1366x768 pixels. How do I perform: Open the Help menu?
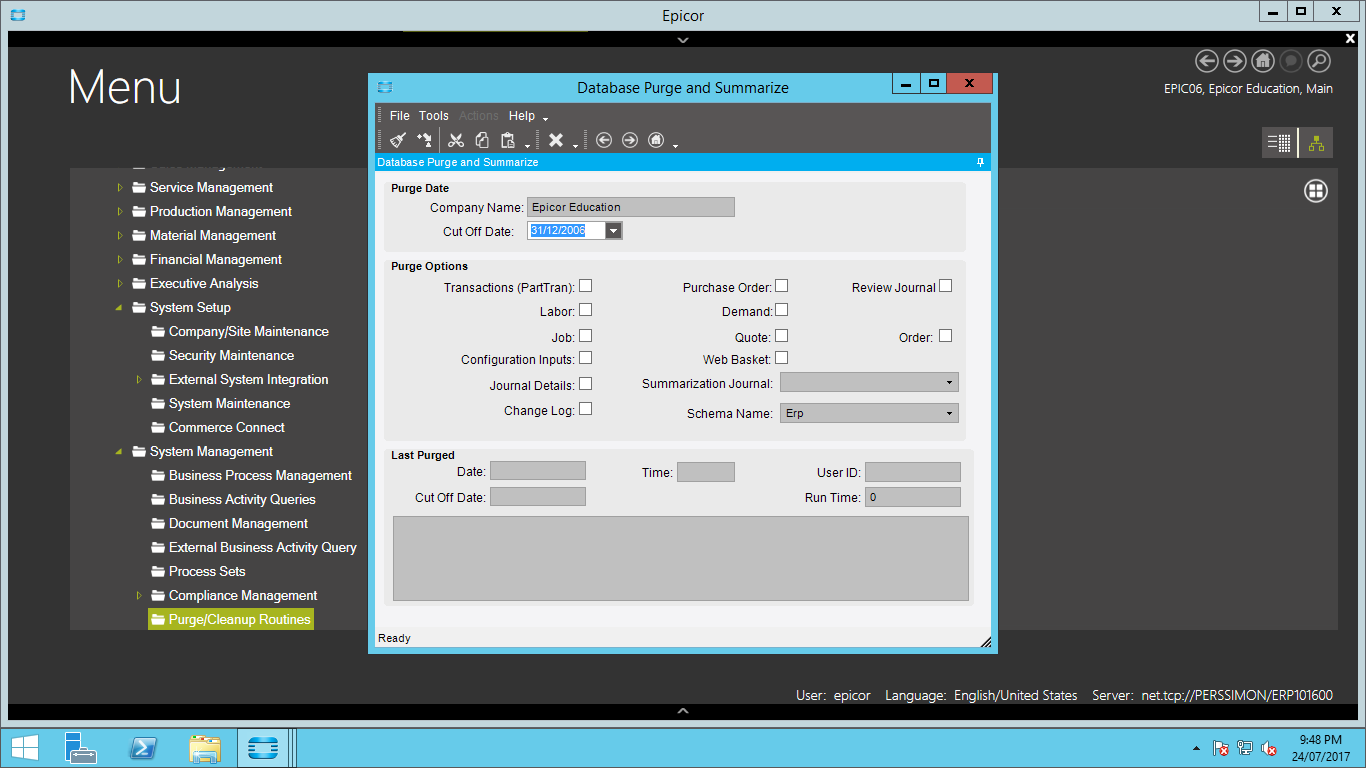coord(522,116)
